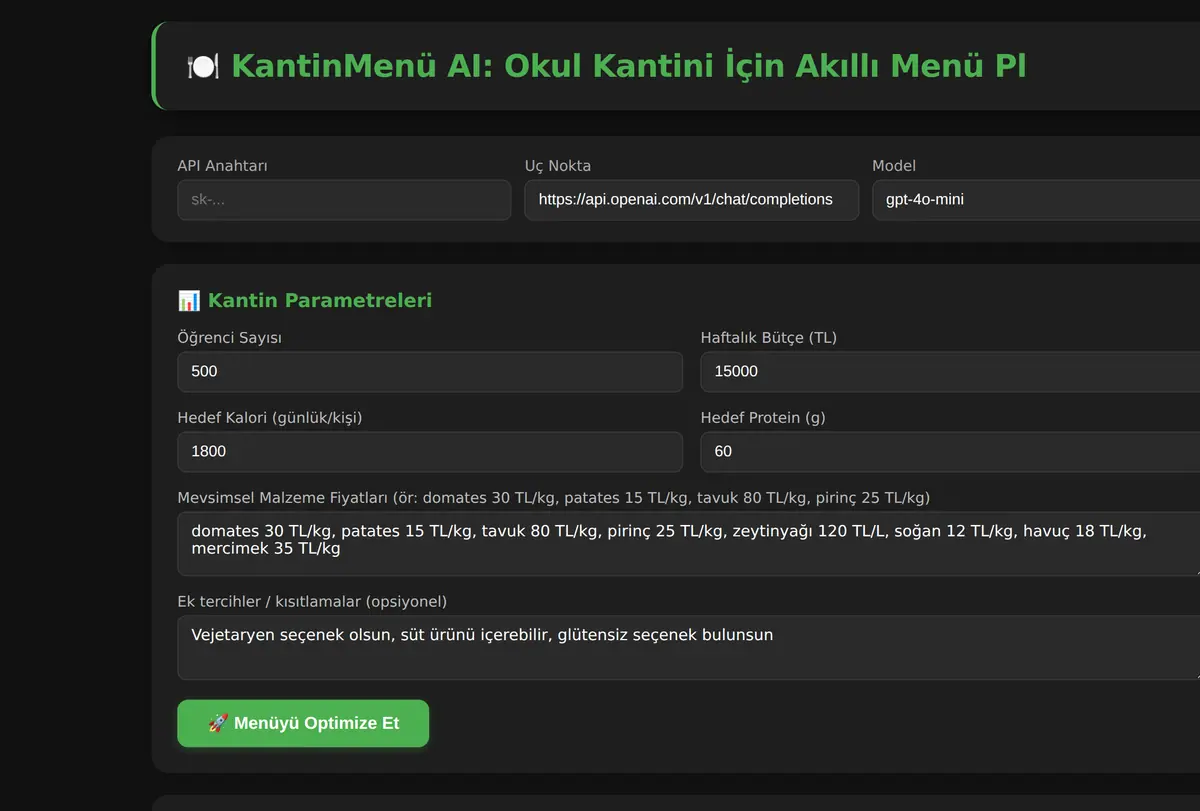Click the Haftalık Bütçe (TL) label
The width and height of the screenshot is (1200, 811).
[x=769, y=338]
